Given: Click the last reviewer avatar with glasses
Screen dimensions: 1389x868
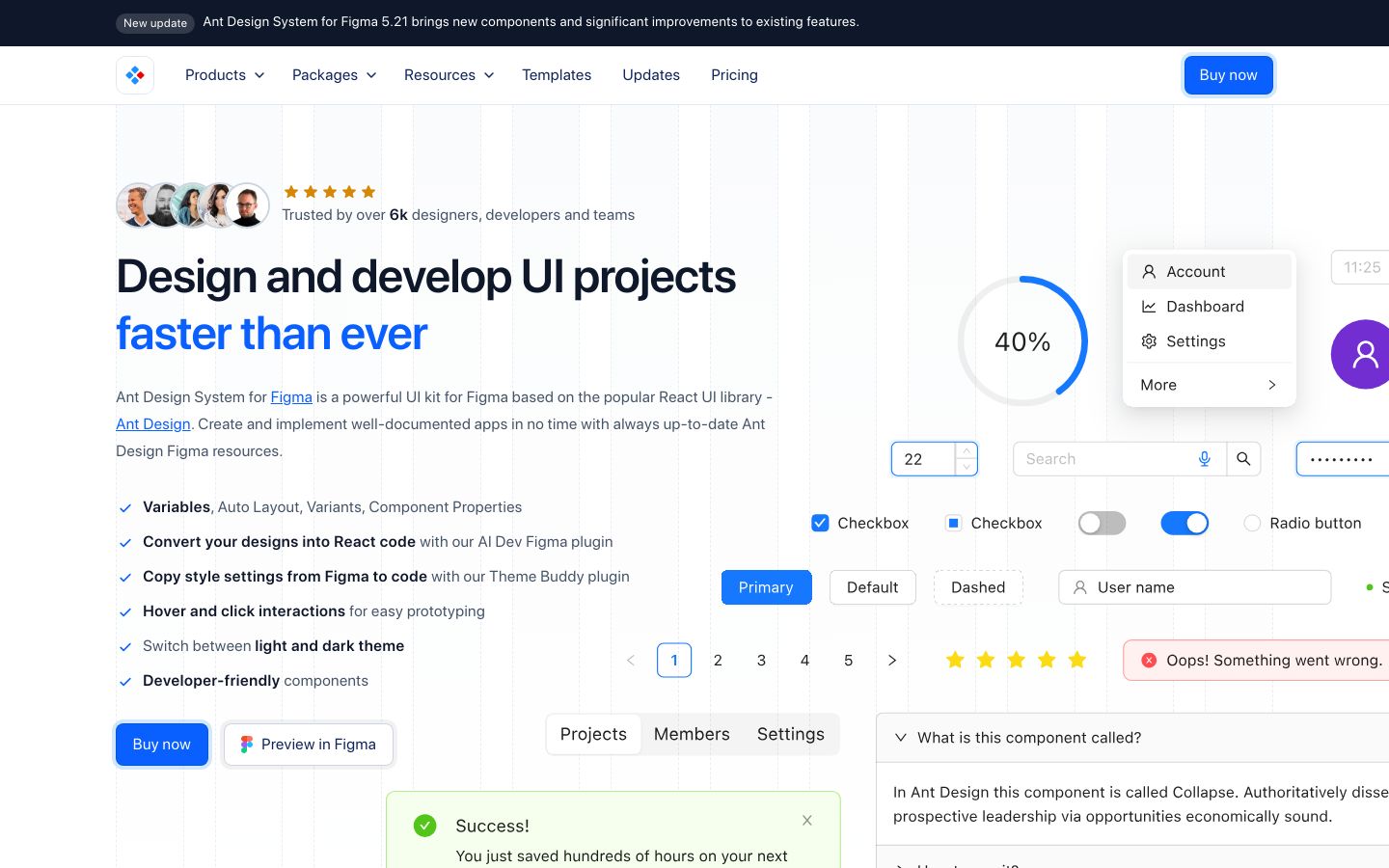Looking at the screenshot, I should point(249,205).
